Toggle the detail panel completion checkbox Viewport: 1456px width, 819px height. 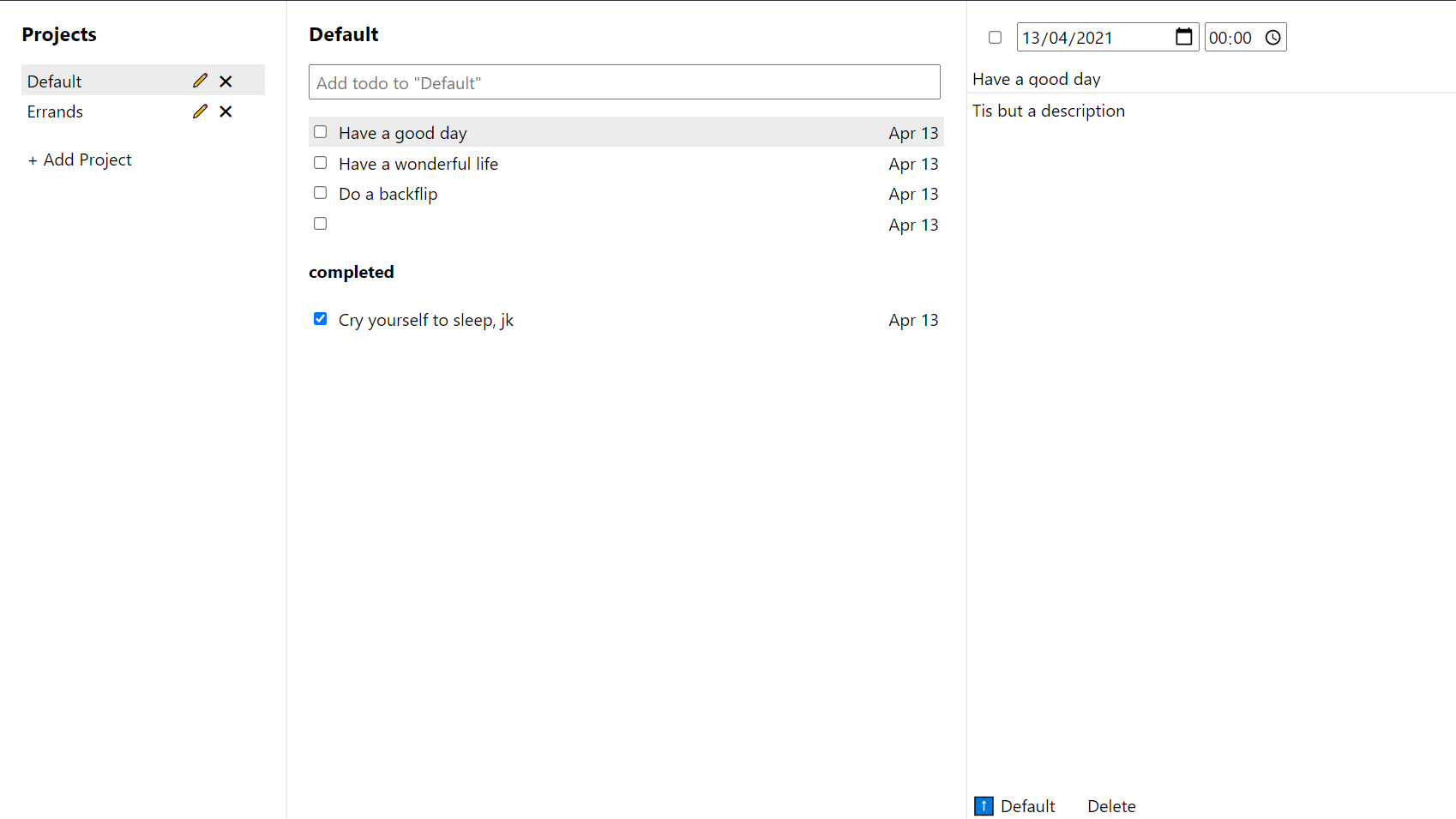[995, 38]
